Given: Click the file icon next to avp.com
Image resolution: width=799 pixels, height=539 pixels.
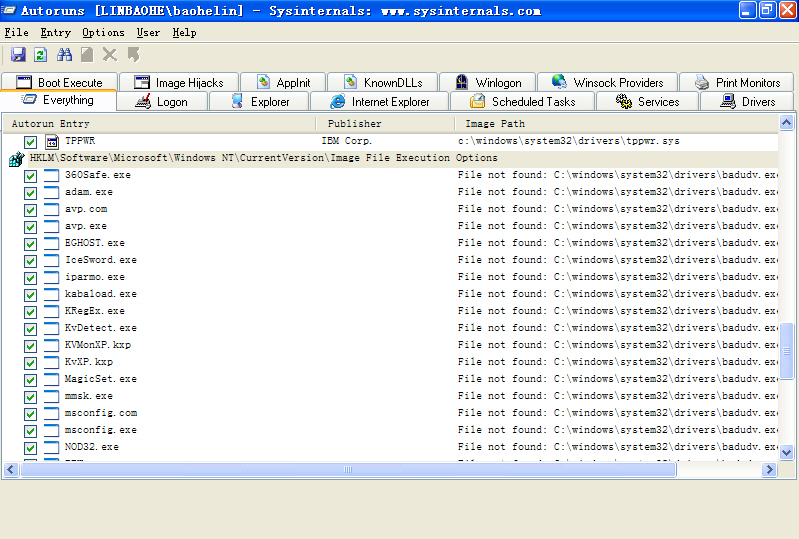Looking at the screenshot, I should pos(51,210).
